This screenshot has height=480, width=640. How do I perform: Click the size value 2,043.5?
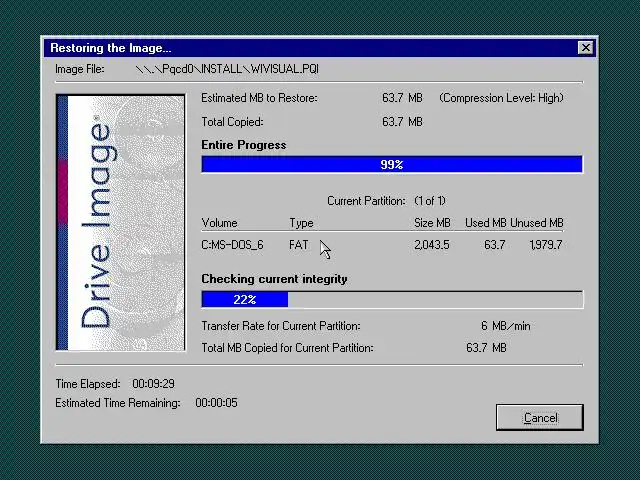[431, 245]
